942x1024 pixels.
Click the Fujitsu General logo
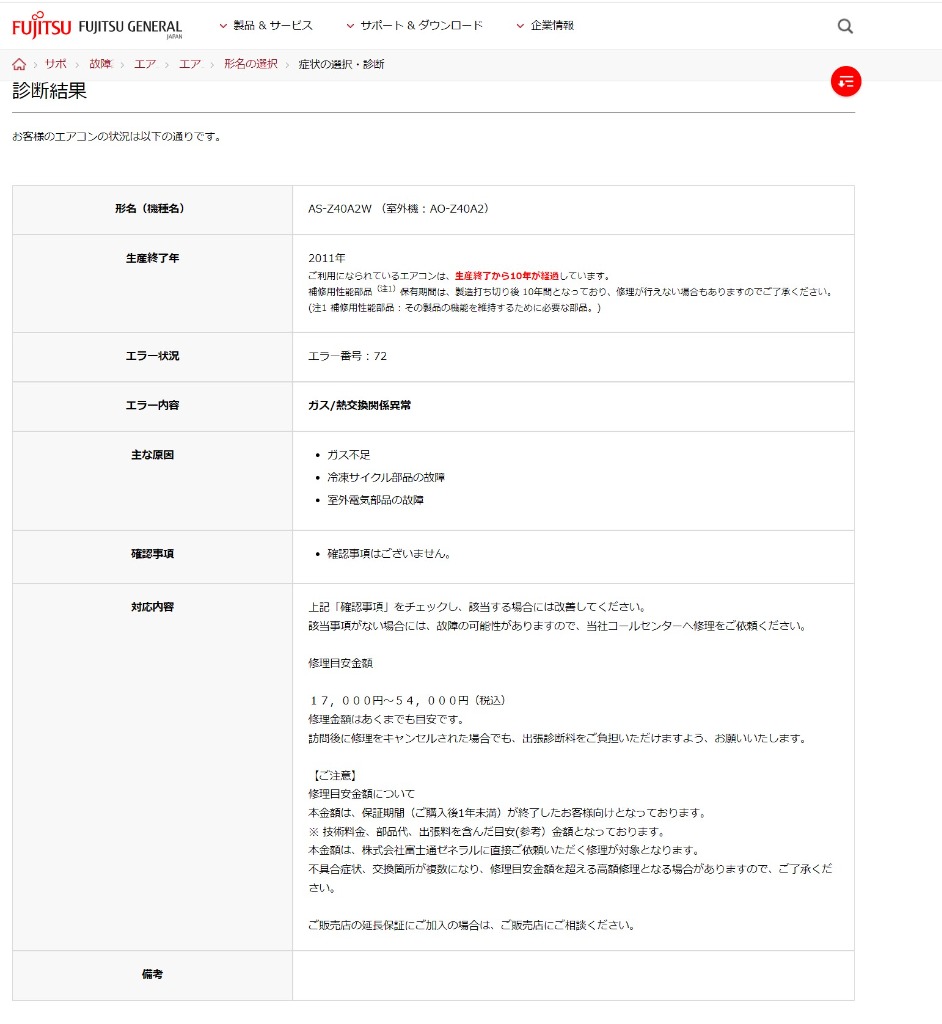(97, 26)
